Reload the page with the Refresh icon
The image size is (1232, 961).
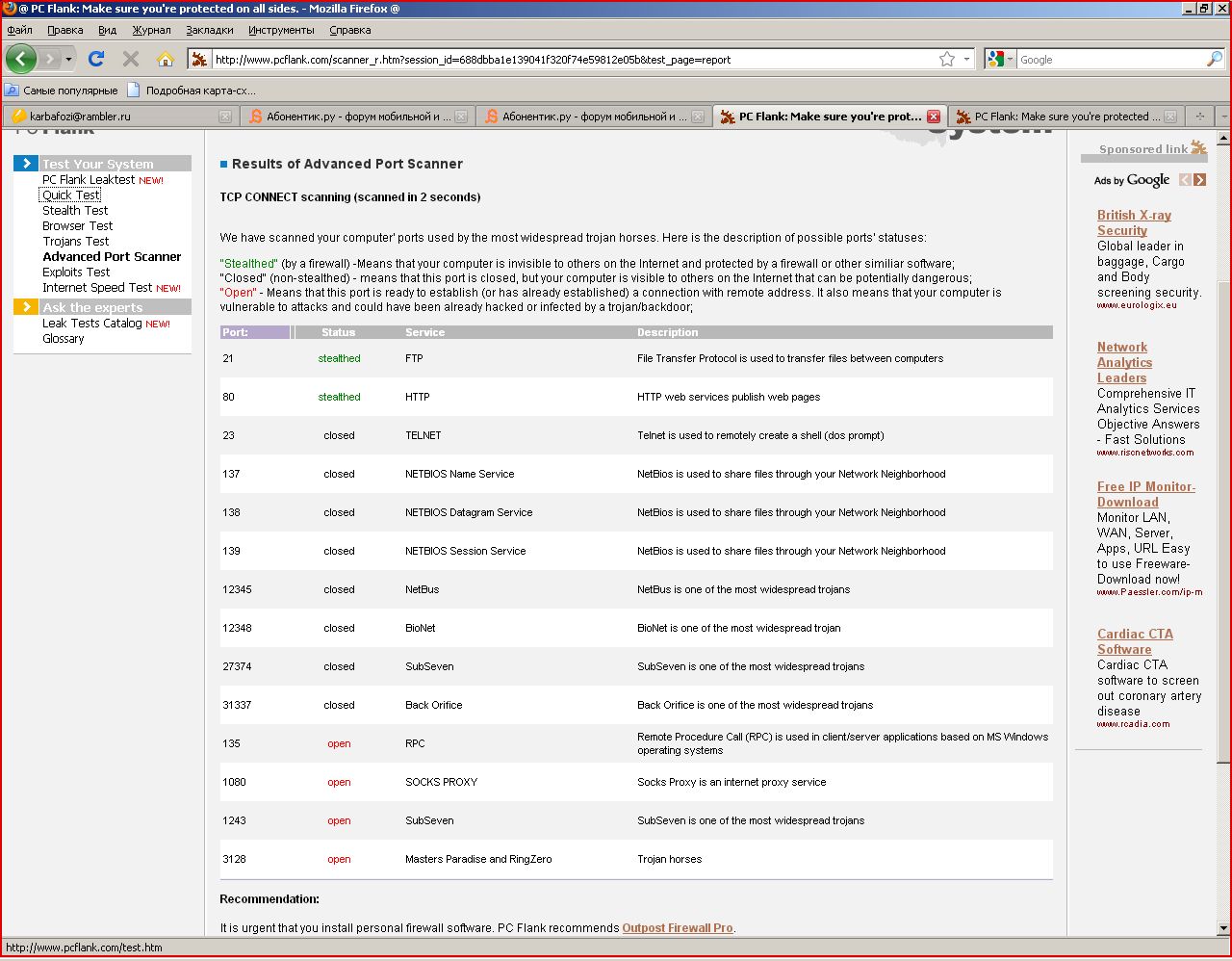(96, 59)
